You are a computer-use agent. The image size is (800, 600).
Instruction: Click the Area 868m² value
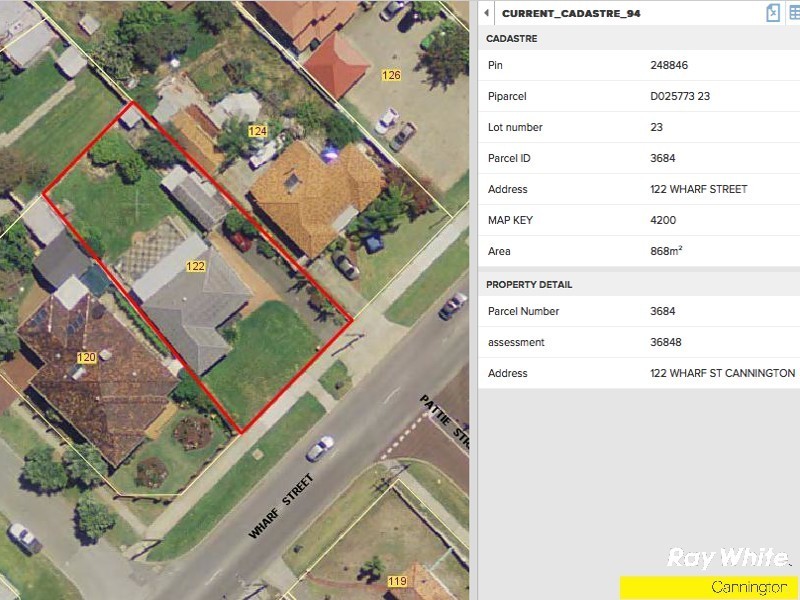667,251
